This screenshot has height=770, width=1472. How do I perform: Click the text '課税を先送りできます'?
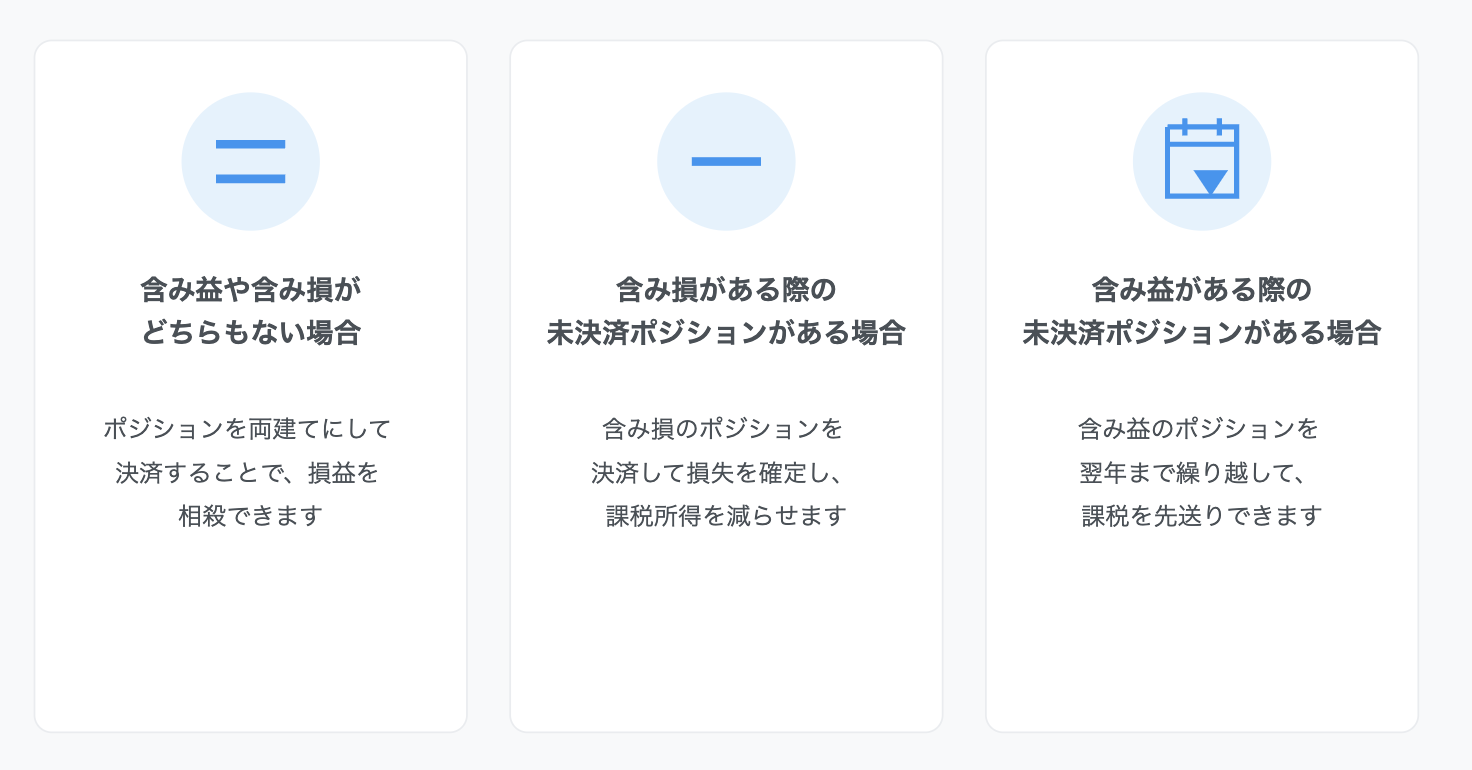click(1201, 516)
